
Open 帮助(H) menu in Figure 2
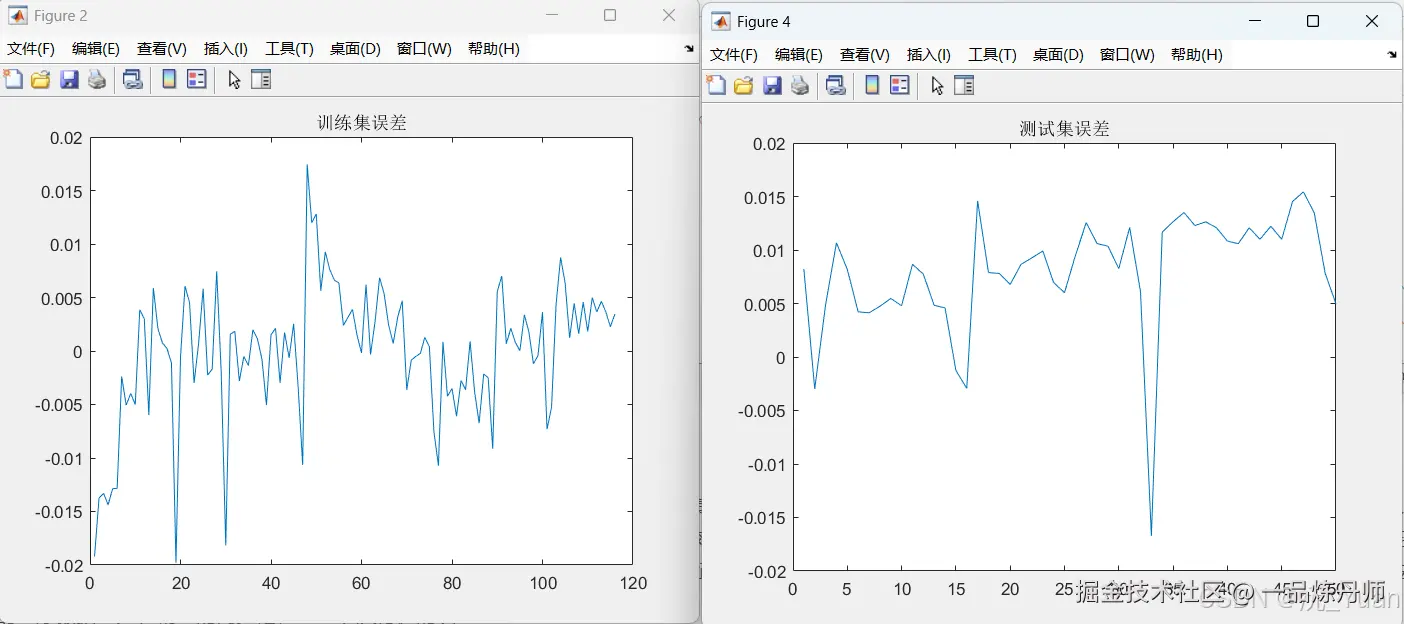tap(494, 49)
